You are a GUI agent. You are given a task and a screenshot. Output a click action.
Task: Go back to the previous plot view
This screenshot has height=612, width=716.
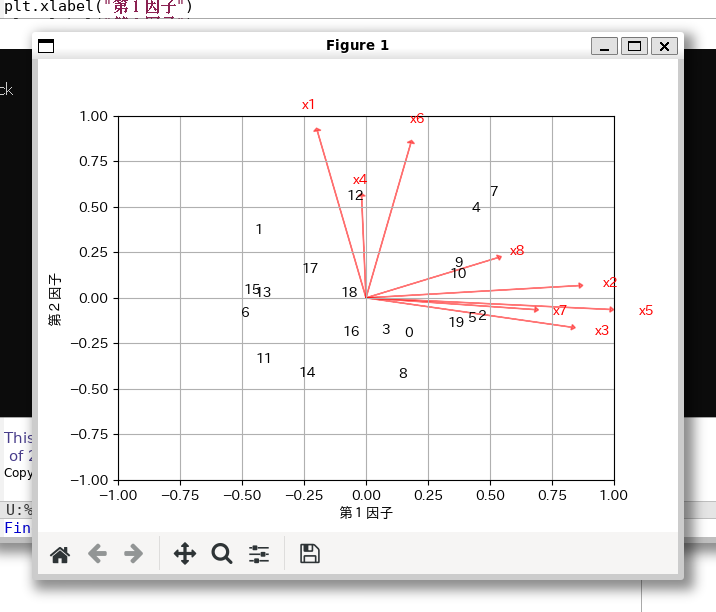[x=97, y=554]
